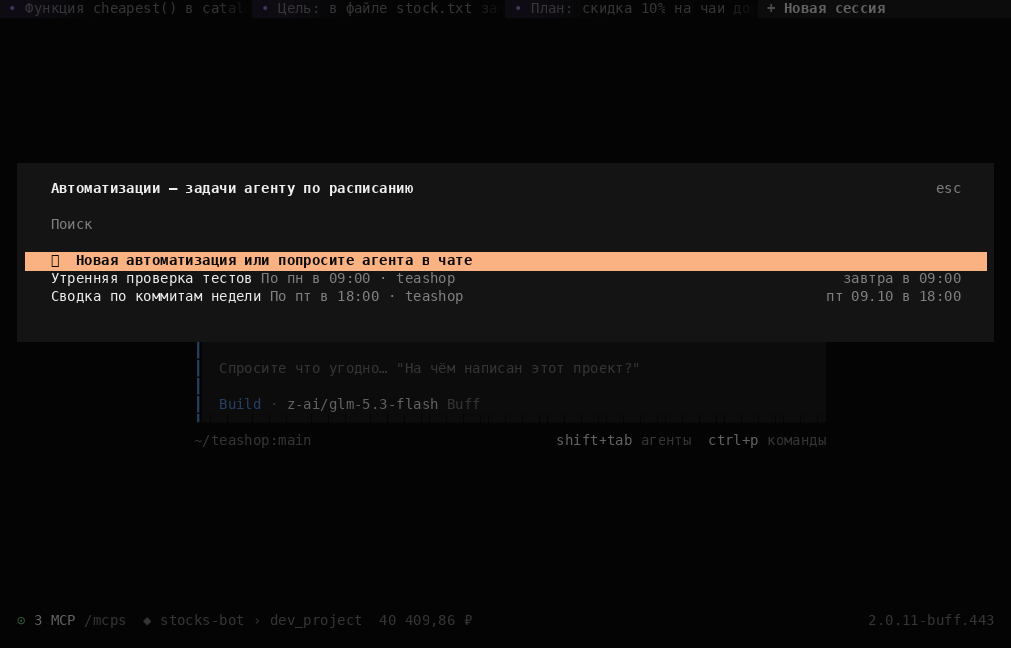The height and width of the screenshot is (648, 1011).
Task: Click the balance "40 409,86 ₽"
Action: (x=426, y=620)
